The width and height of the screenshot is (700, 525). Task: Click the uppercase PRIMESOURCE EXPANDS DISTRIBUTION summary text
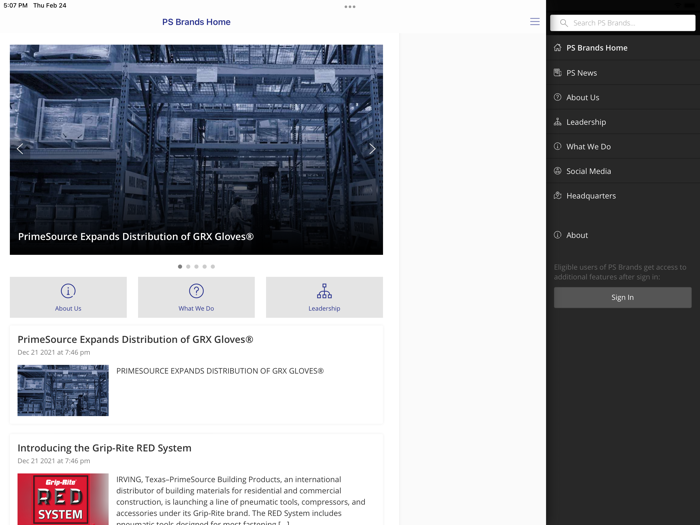(220, 371)
